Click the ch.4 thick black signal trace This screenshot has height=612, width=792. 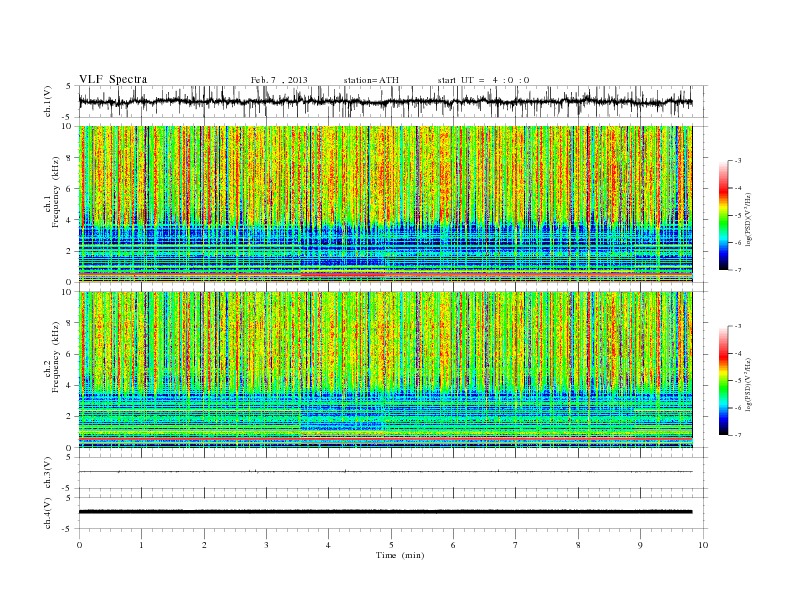(x=385, y=512)
